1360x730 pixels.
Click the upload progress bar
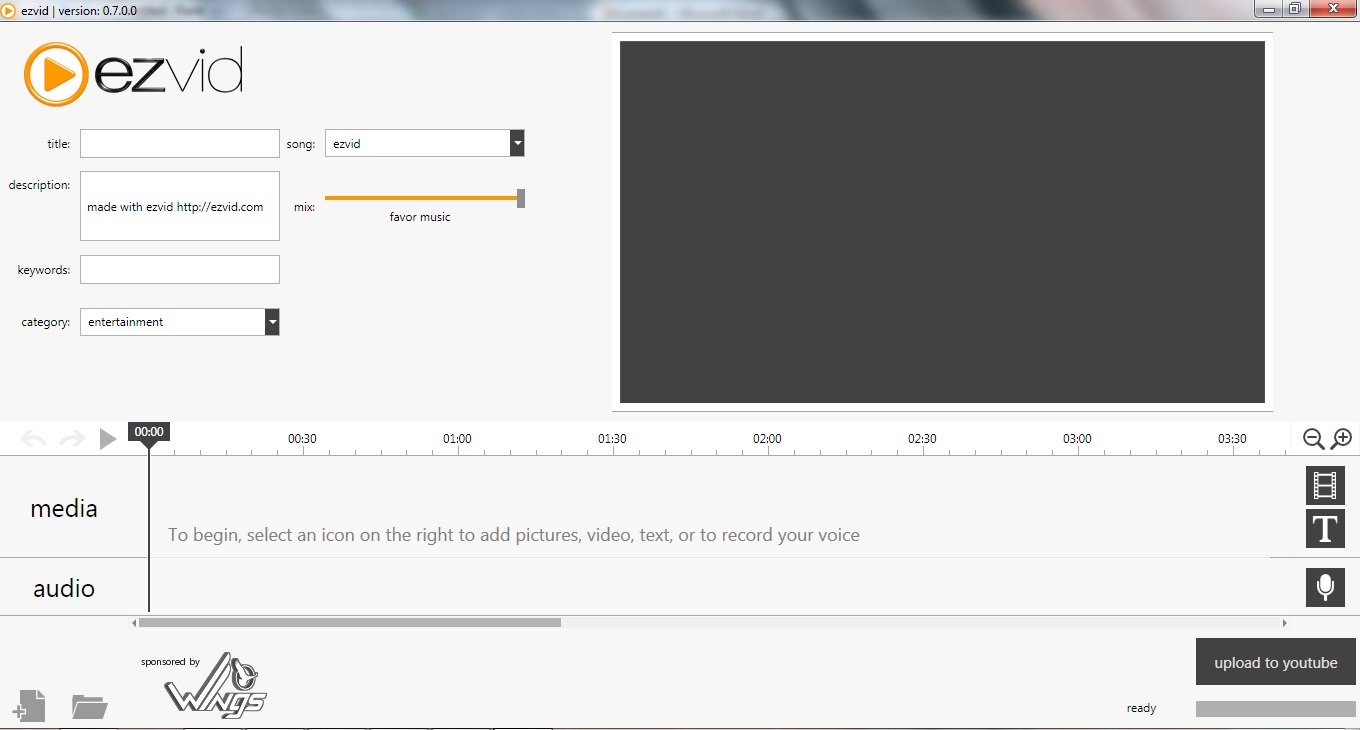pyautogui.click(x=1276, y=709)
